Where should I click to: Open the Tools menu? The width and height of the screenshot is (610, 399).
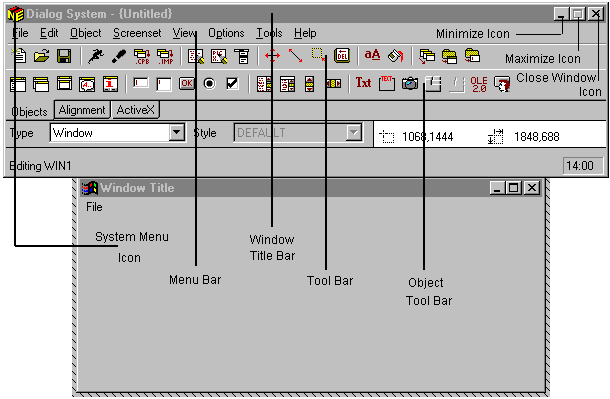point(269,33)
